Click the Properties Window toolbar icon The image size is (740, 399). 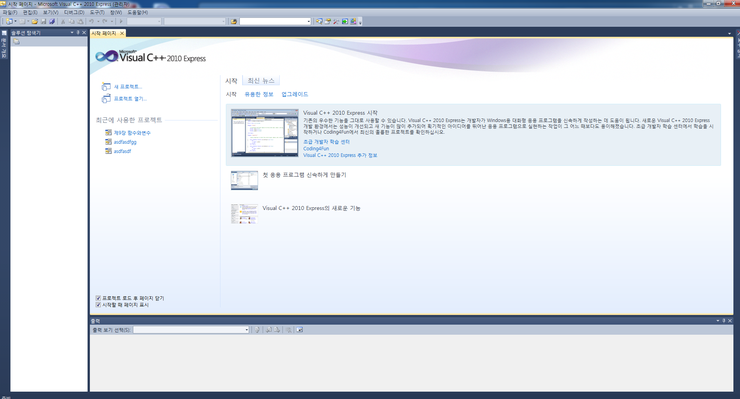click(328, 21)
